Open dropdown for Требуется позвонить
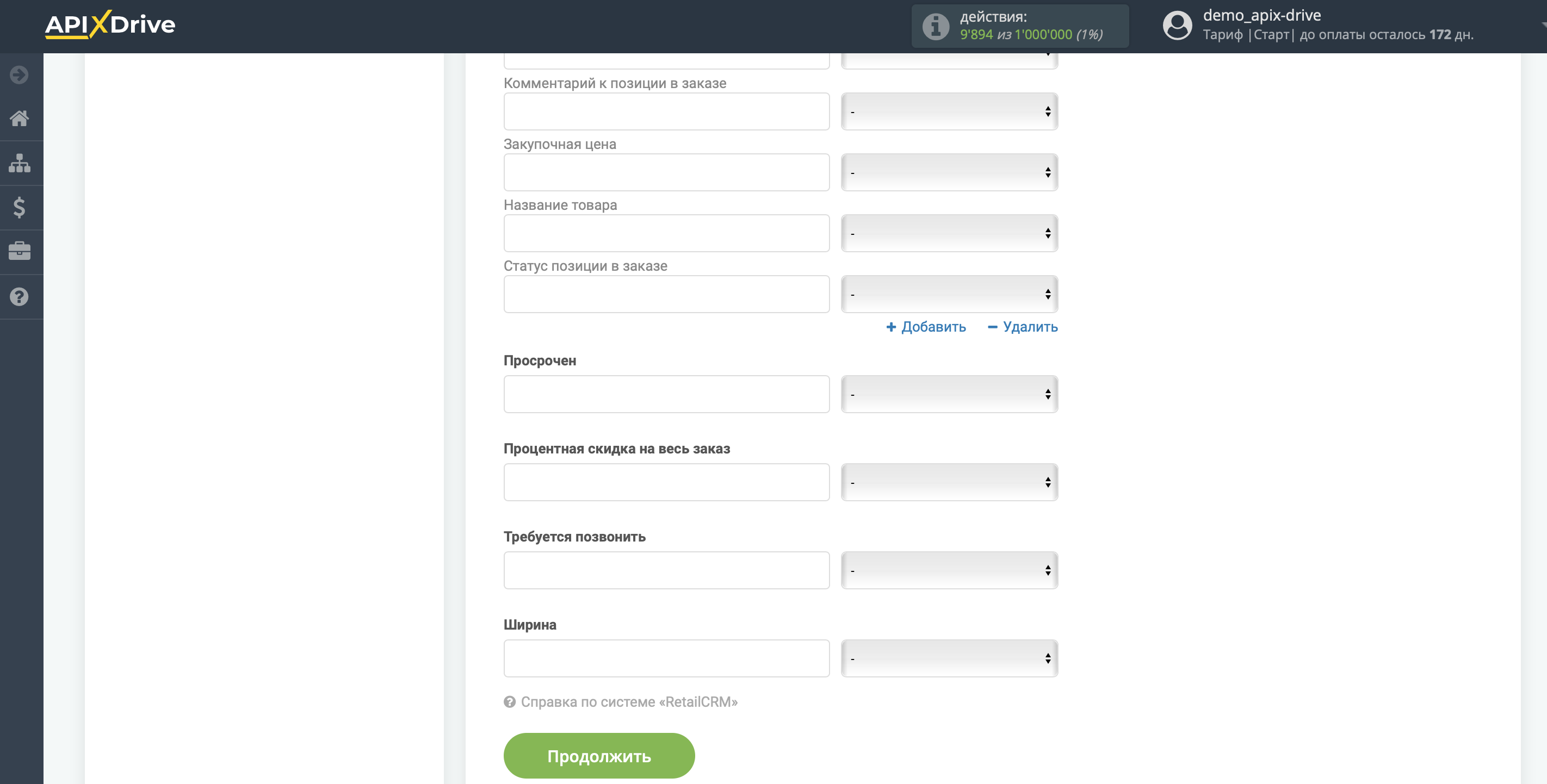This screenshot has width=1547, height=784. pos(949,570)
